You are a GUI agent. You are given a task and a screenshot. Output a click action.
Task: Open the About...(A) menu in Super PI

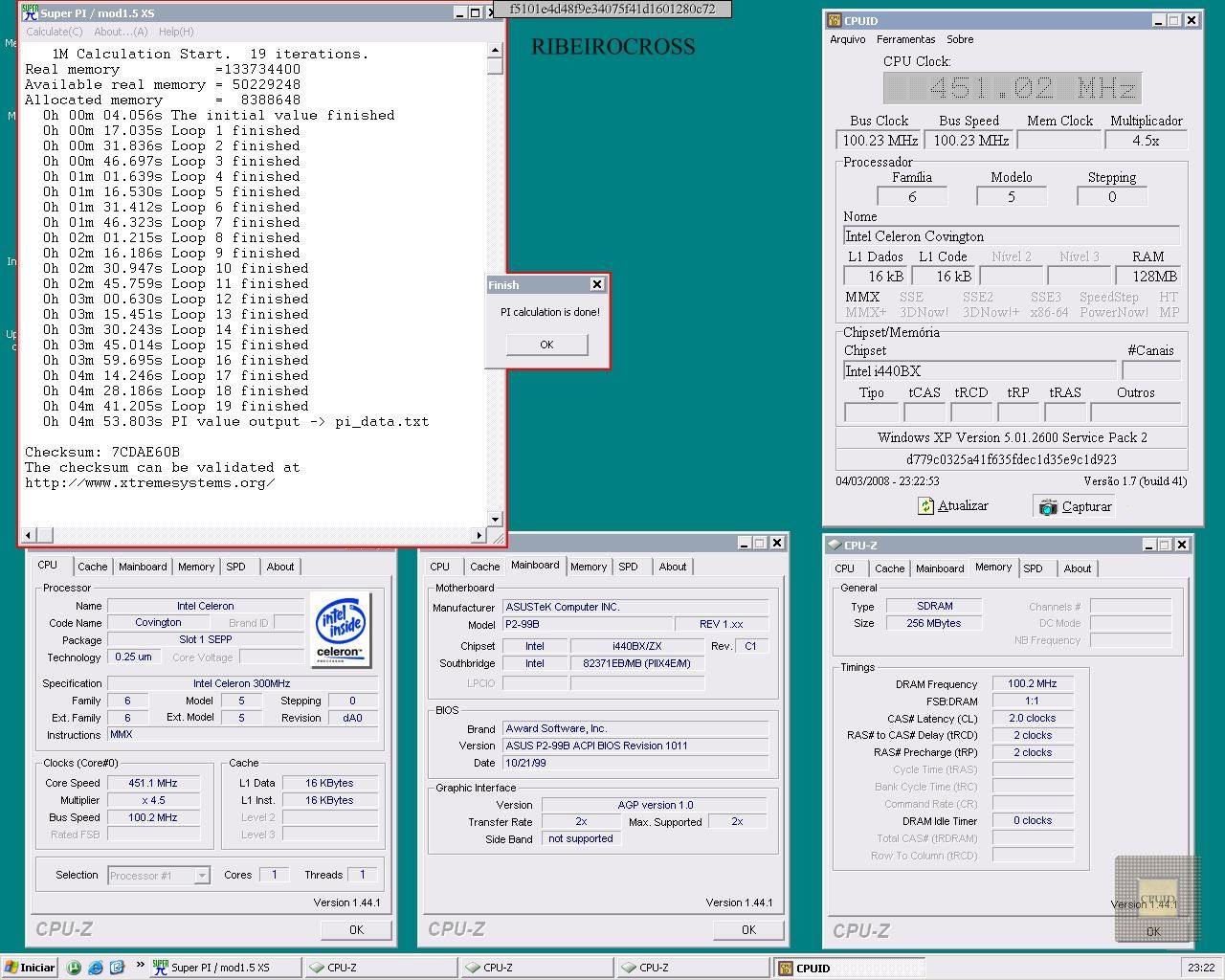point(121,32)
